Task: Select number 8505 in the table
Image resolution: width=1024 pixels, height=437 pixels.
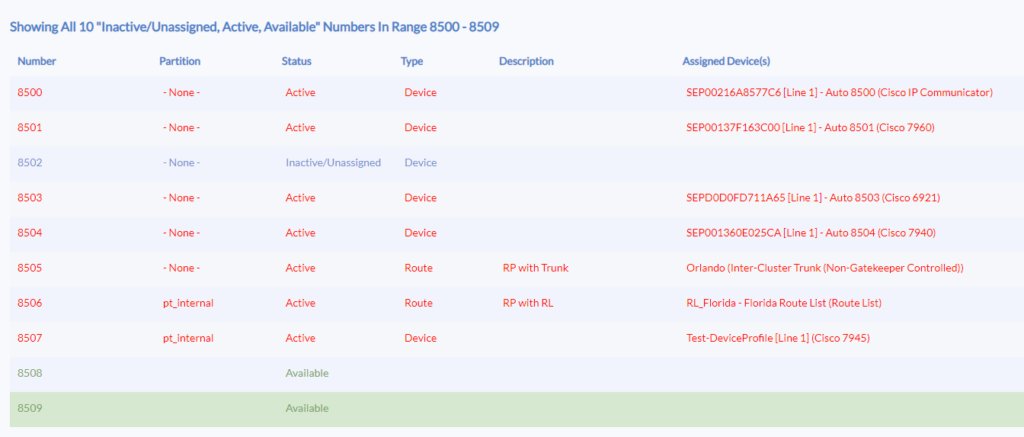Action: click(30, 268)
